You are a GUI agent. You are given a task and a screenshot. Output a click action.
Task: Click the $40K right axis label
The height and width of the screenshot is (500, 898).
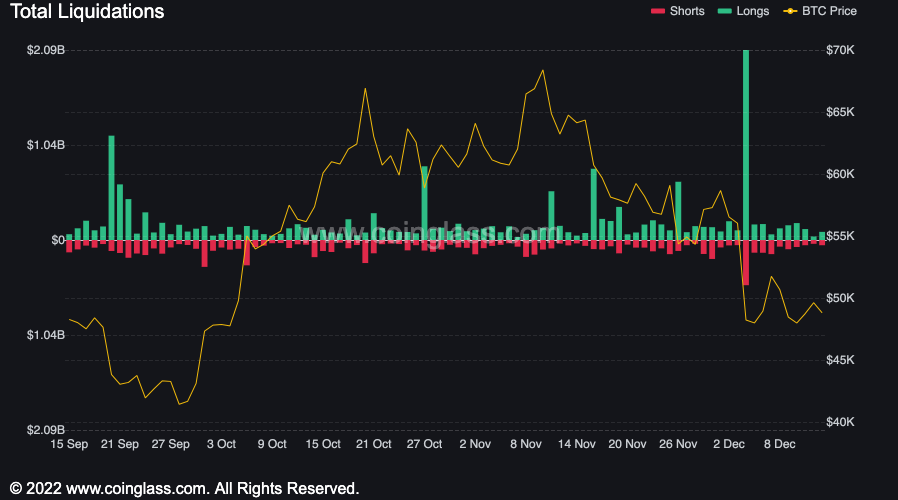(840, 422)
